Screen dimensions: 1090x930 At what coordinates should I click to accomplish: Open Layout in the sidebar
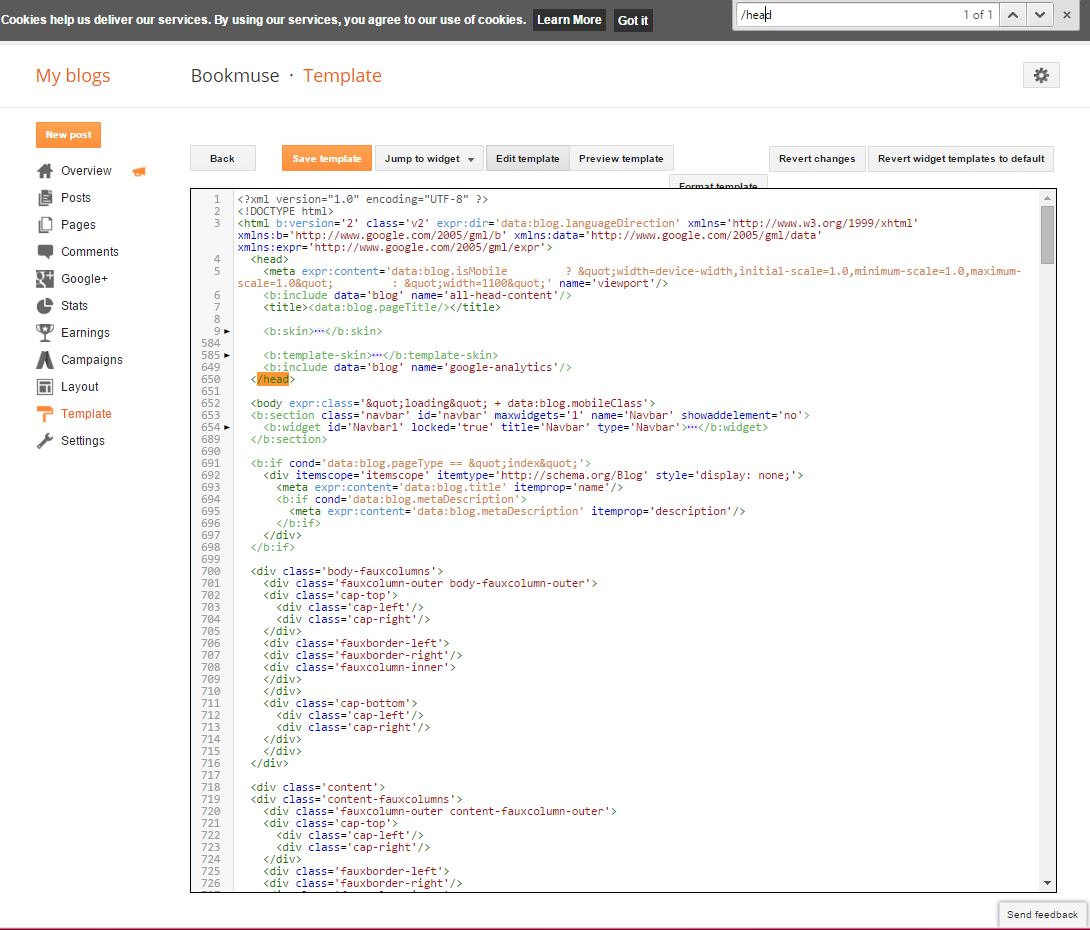tap(79, 387)
